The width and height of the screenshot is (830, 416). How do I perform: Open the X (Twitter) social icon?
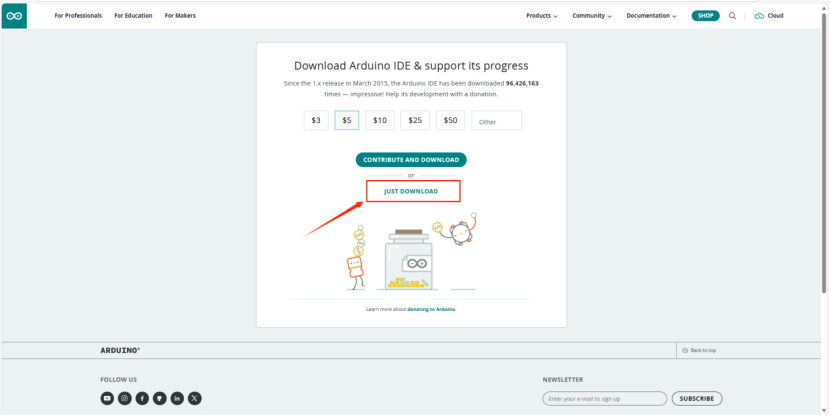tap(194, 398)
